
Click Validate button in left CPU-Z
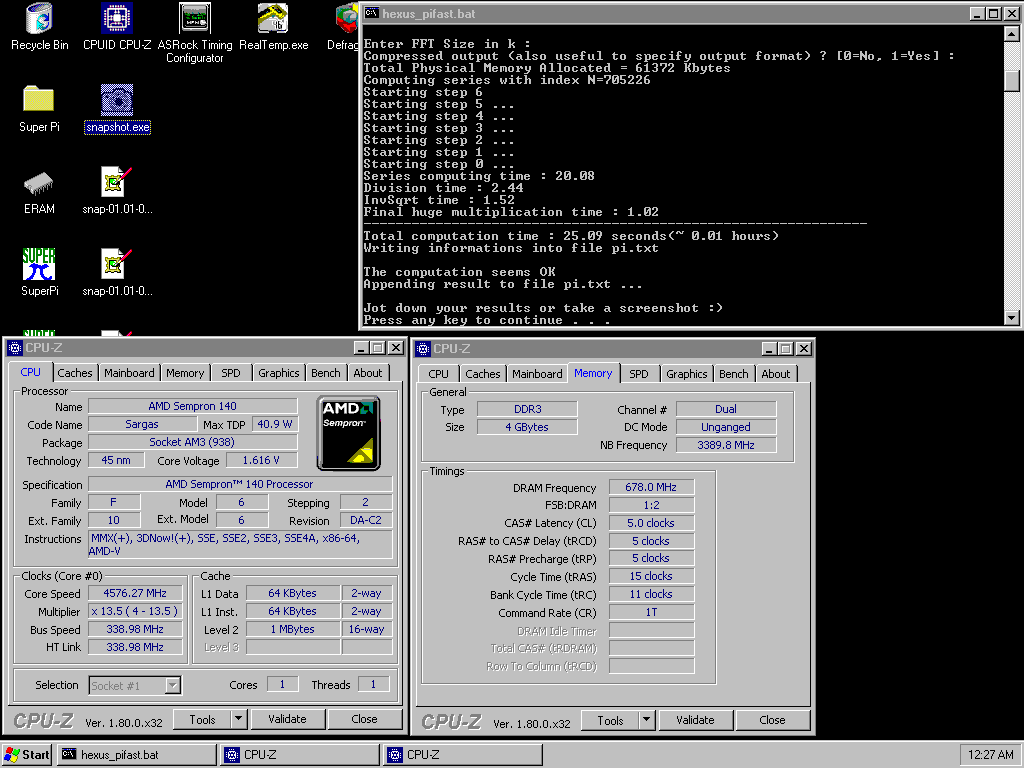coord(287,719)
